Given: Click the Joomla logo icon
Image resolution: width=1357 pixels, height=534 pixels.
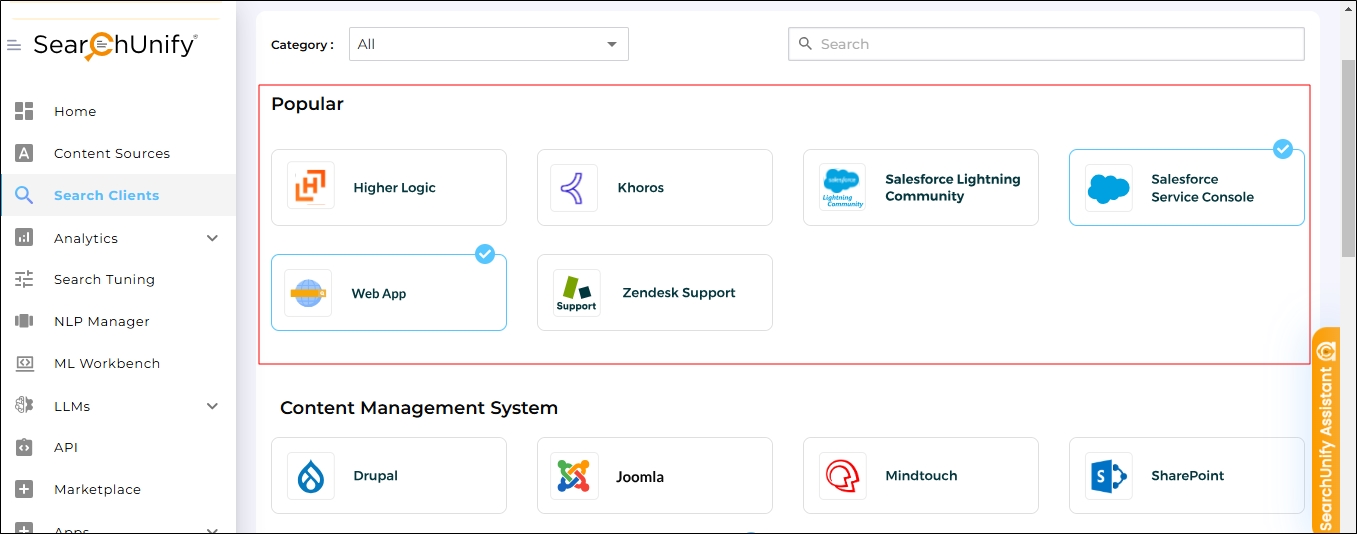Looking at the screenshot, I should (x=574, y=476).
